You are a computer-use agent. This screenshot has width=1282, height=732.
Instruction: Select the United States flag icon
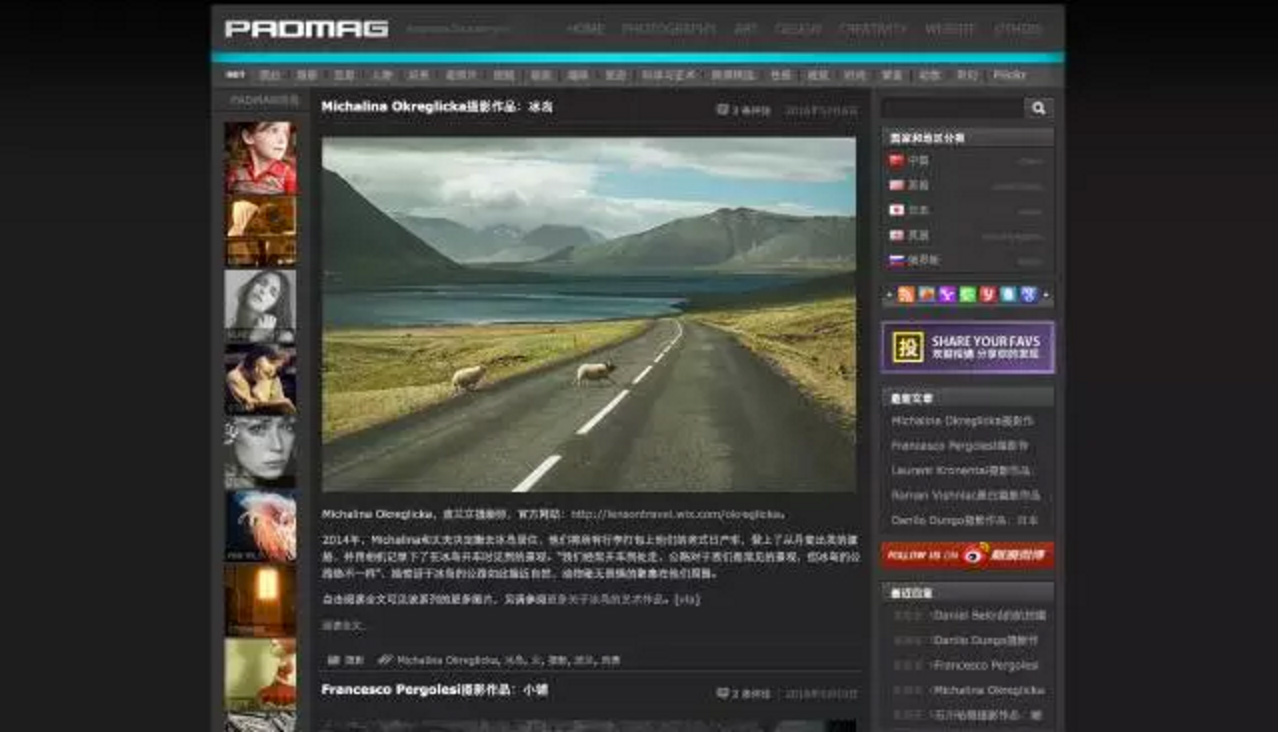point(896,185)
